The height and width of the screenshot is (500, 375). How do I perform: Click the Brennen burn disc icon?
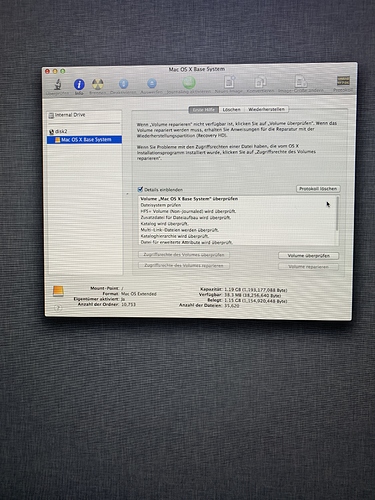coord(98,84)
